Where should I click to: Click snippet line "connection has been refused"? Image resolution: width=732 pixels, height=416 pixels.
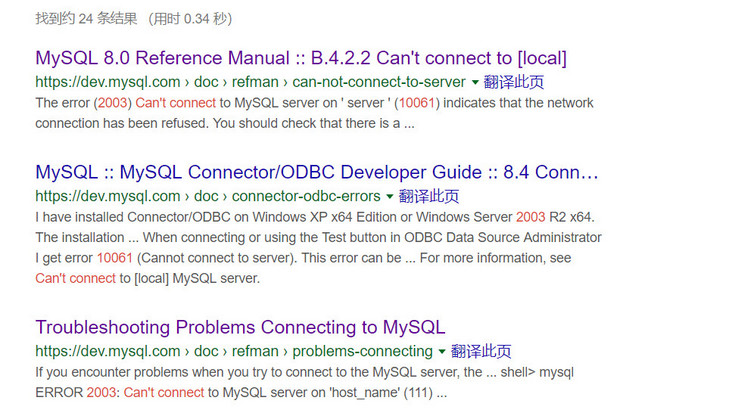[x=224, y=123]
